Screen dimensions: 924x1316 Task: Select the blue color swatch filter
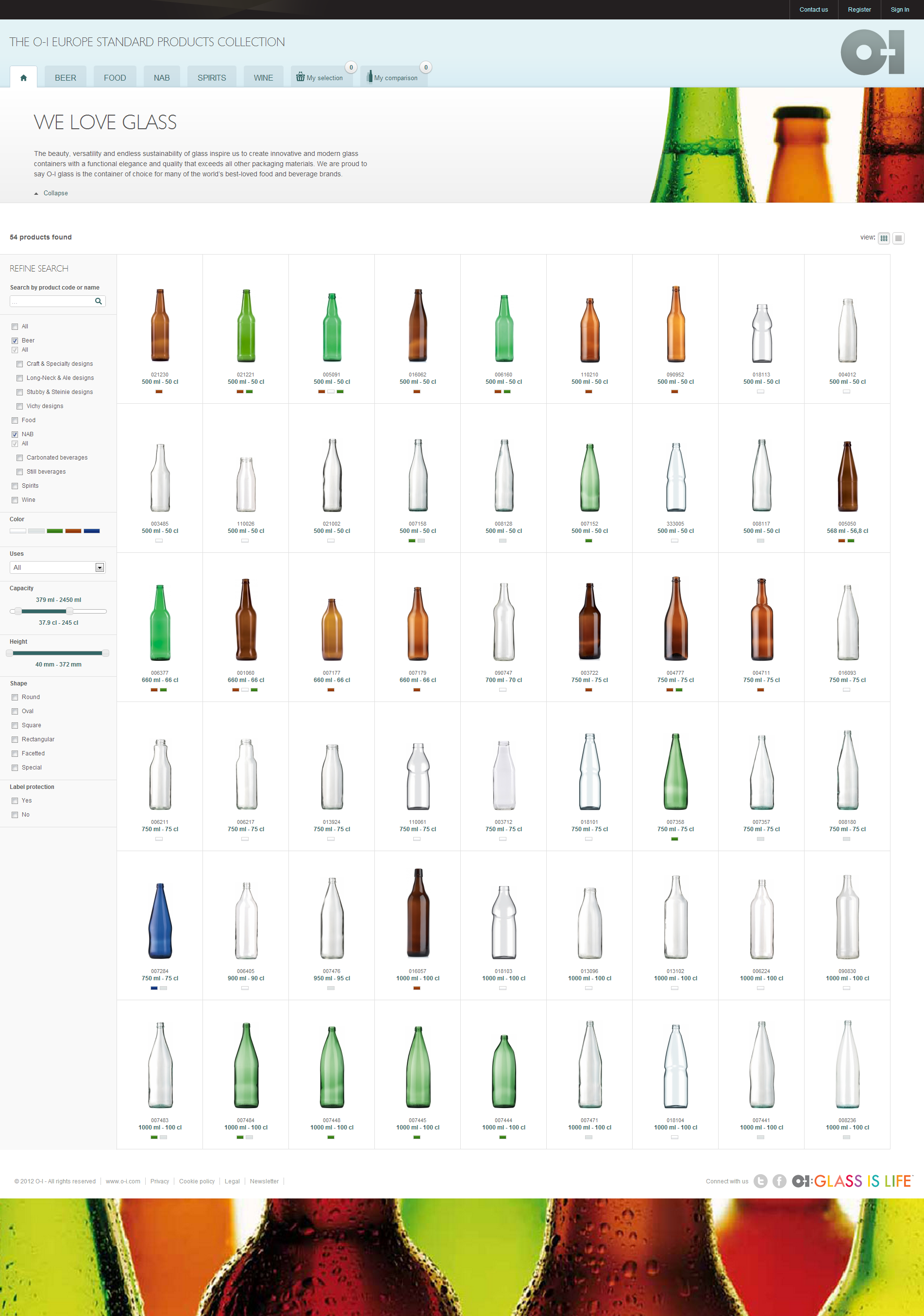click(92, 531)
